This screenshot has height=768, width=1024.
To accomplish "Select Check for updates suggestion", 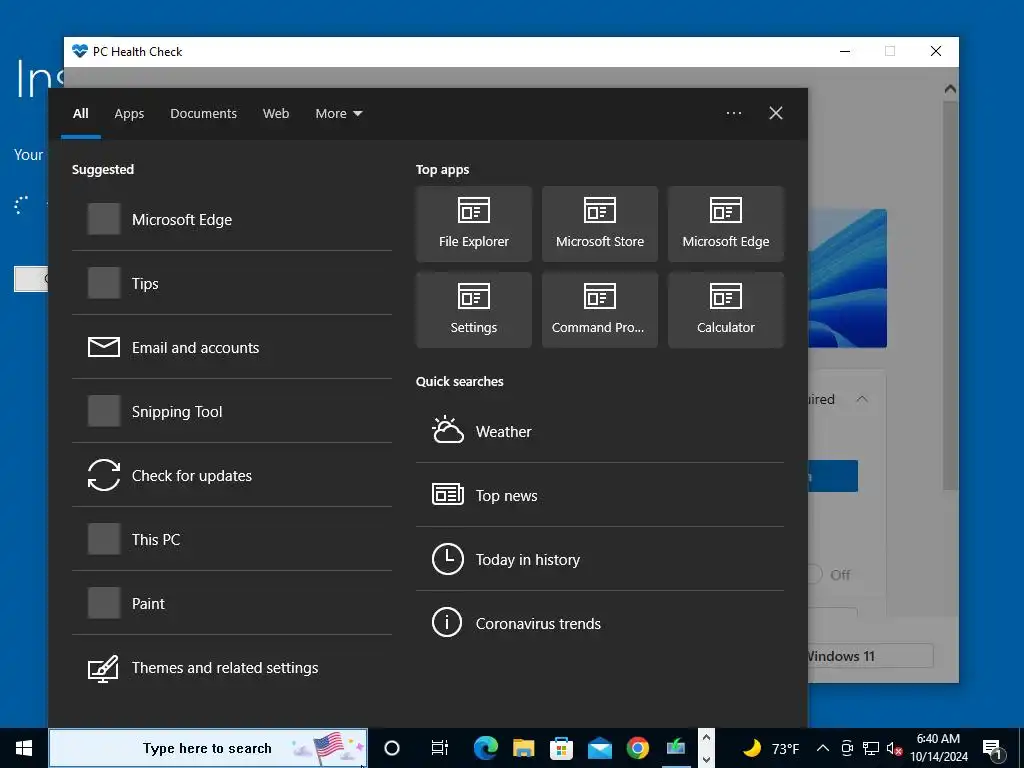I will tap(232, 475).
